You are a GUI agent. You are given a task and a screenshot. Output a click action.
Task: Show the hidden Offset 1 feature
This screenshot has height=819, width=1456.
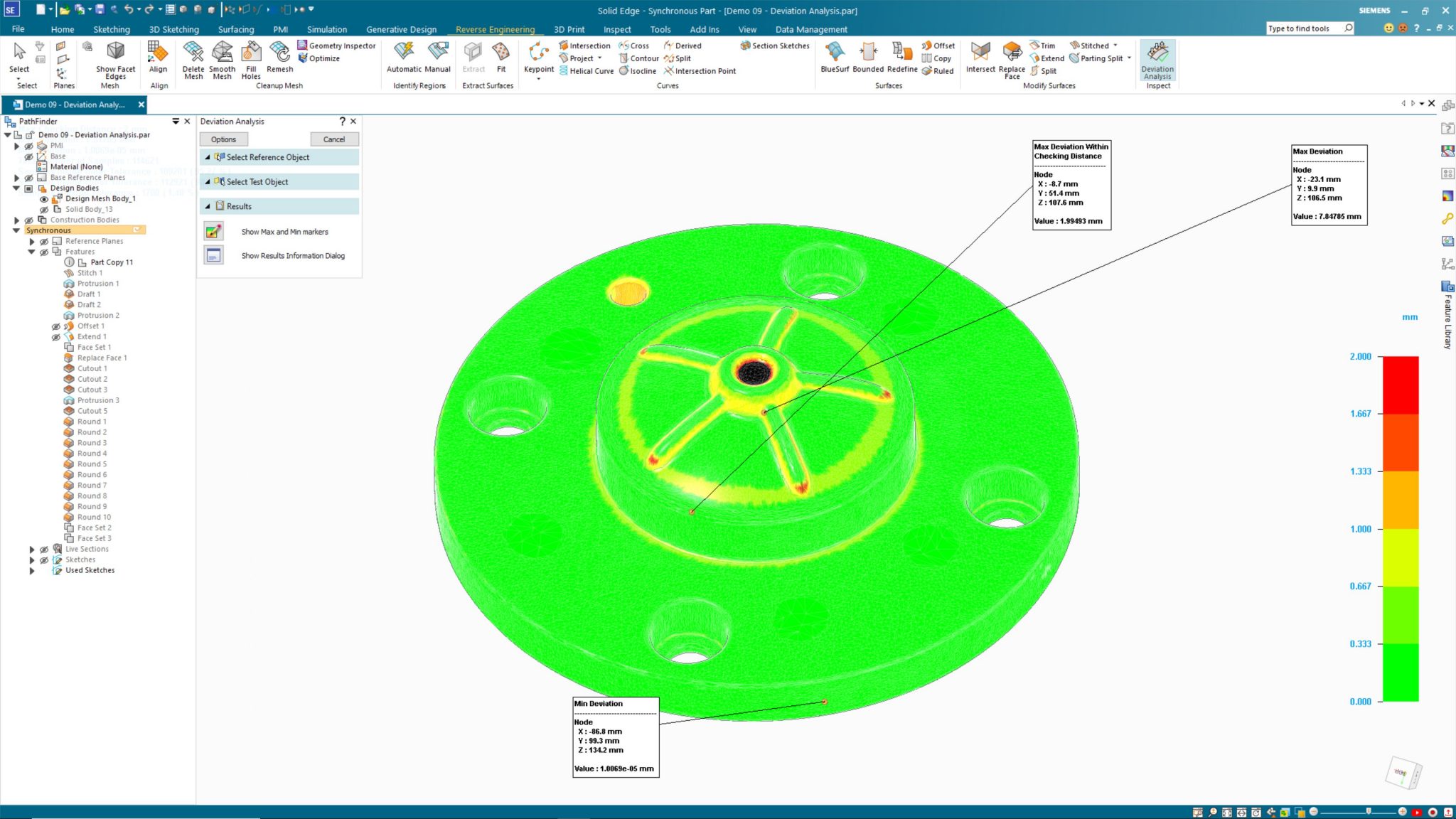point(56,326)
